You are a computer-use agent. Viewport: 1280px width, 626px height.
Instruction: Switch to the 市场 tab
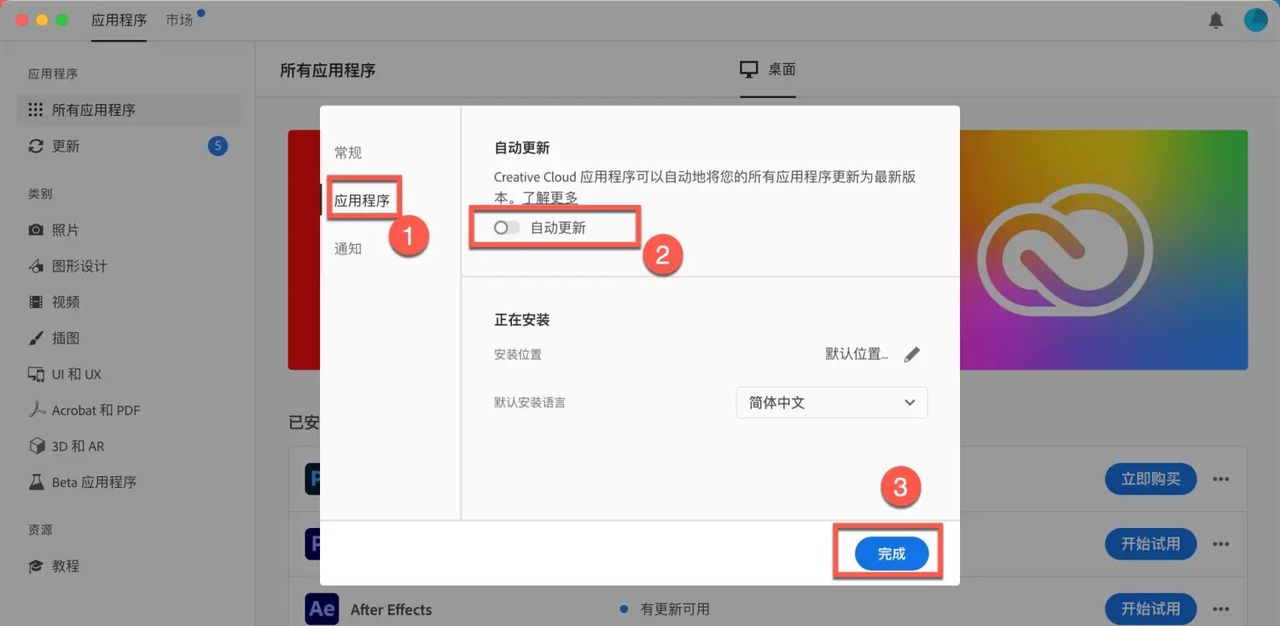tap(179, 18)
